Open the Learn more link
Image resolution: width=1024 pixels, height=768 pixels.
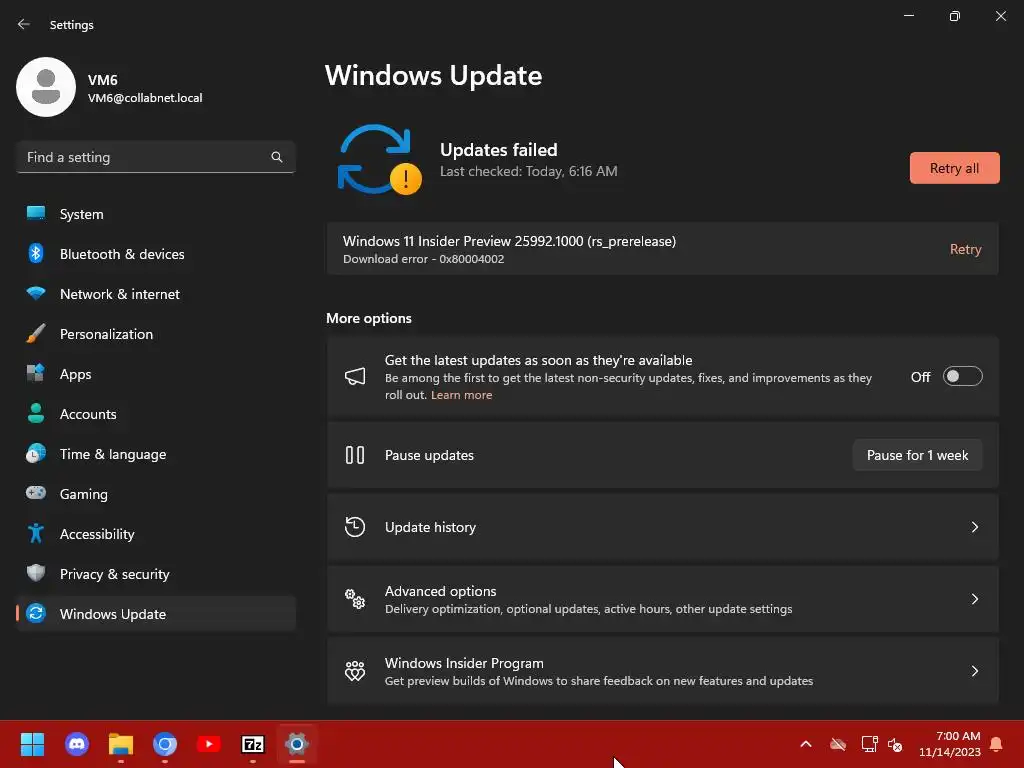tap(461, 394)
